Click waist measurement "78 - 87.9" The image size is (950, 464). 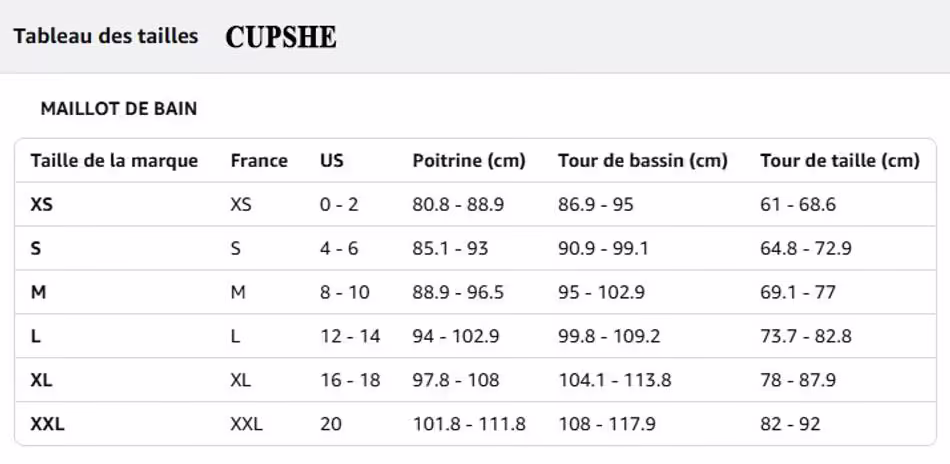(798, 380)
